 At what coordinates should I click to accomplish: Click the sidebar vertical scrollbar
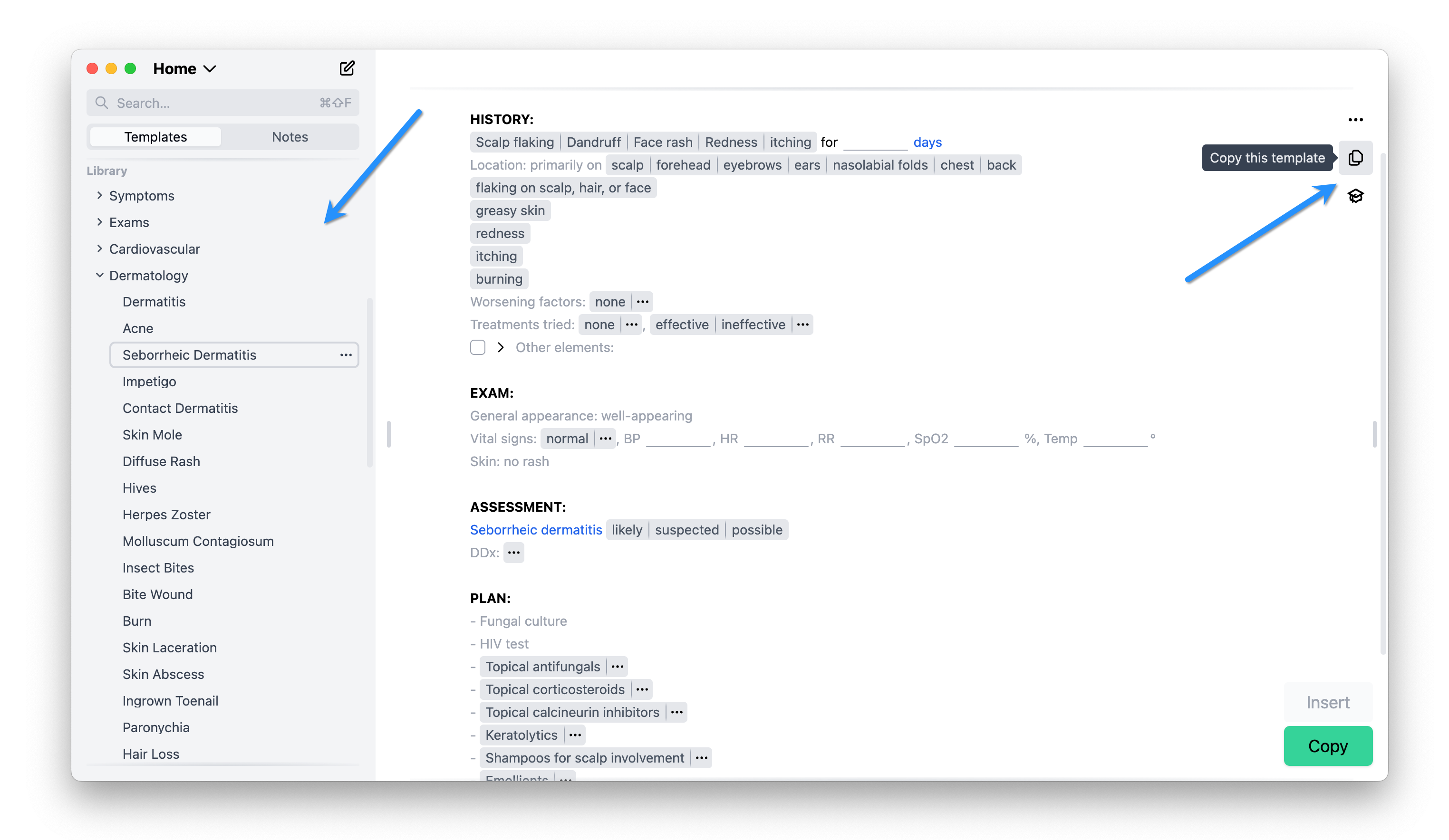(x=369, y=382)
